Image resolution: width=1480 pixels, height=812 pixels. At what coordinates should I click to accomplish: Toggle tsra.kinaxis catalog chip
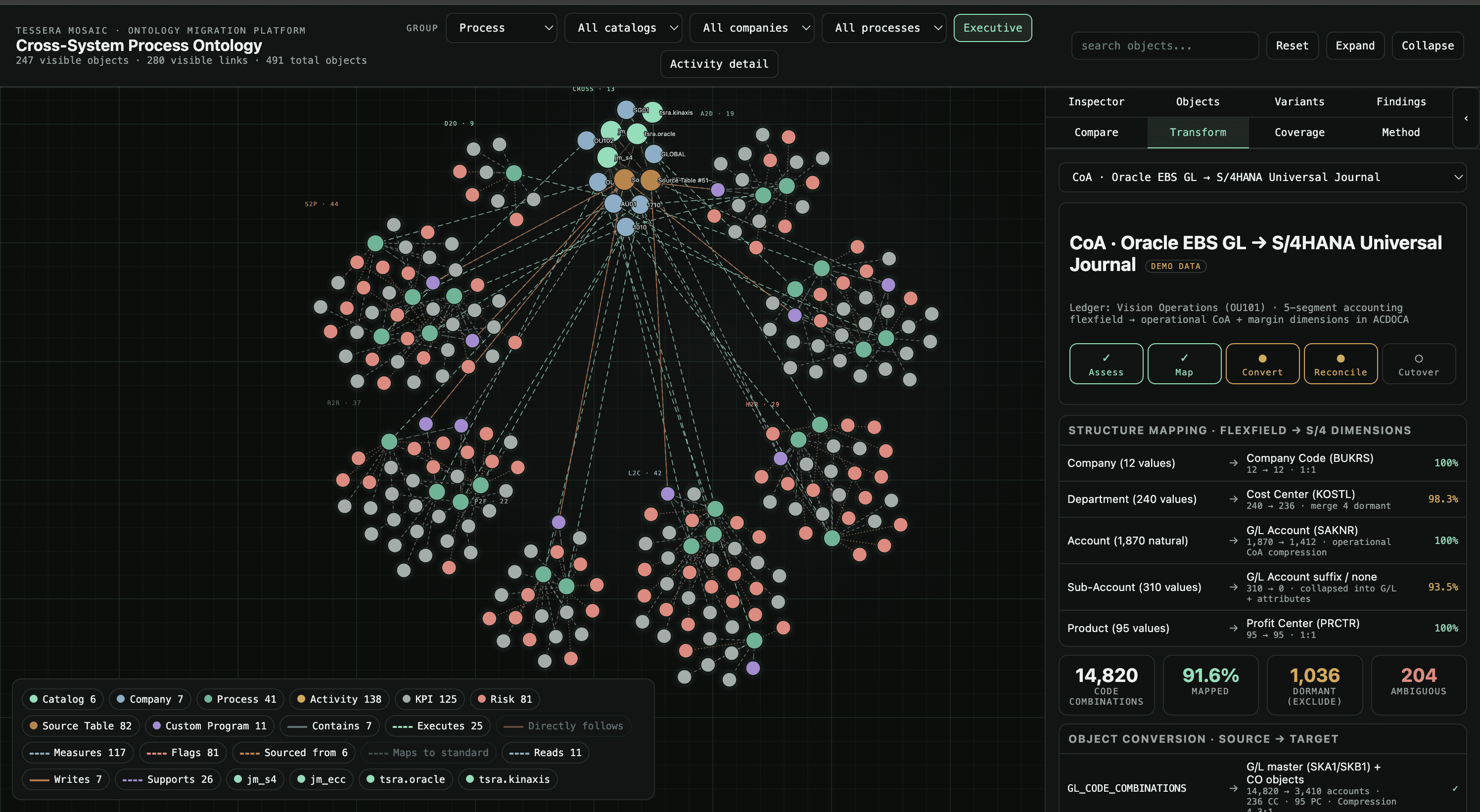point(508,779)
